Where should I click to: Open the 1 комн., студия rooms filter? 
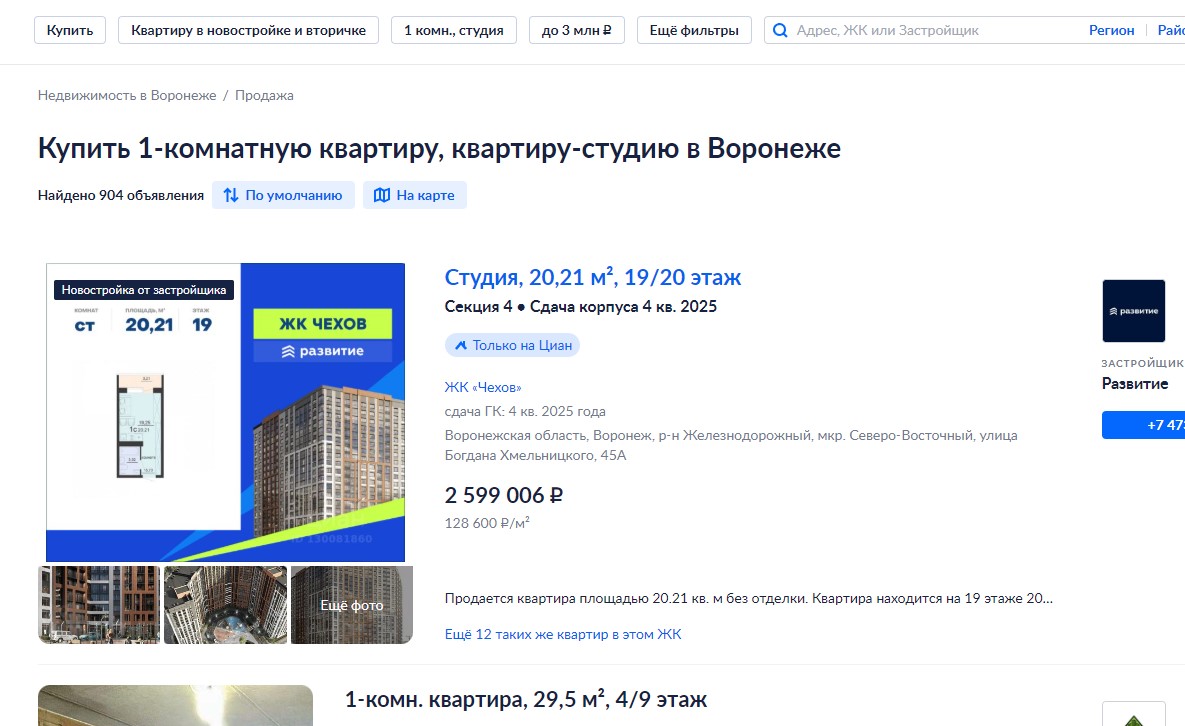click(x=453, y=30)
